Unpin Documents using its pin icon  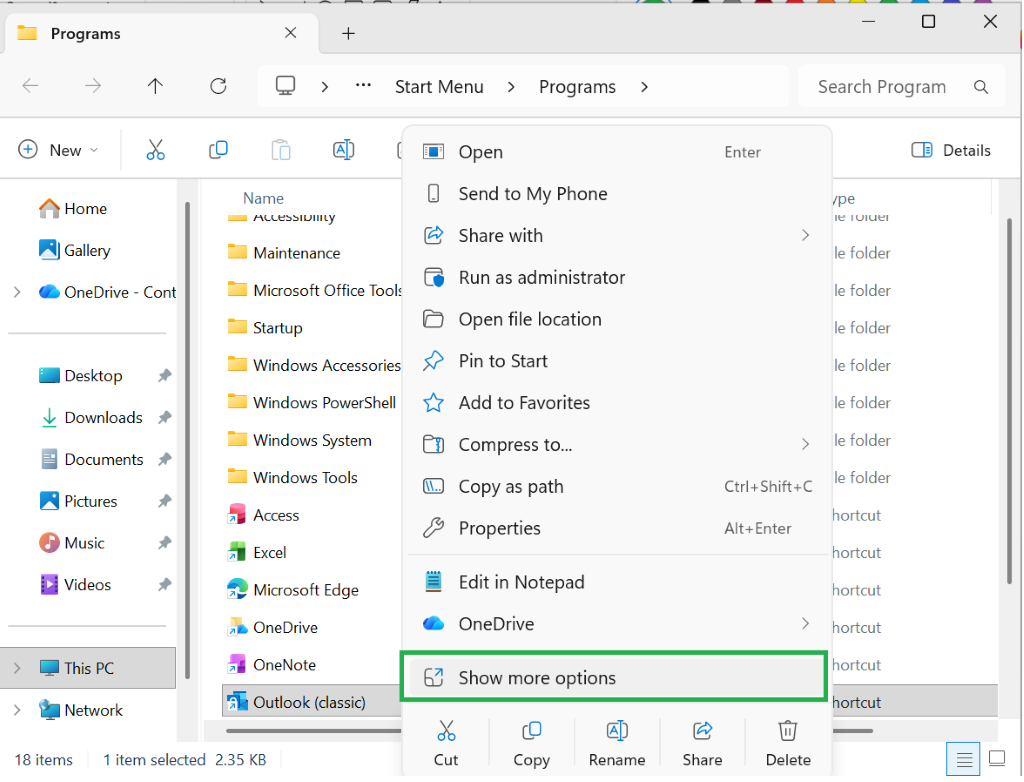[x=165, y=459]
